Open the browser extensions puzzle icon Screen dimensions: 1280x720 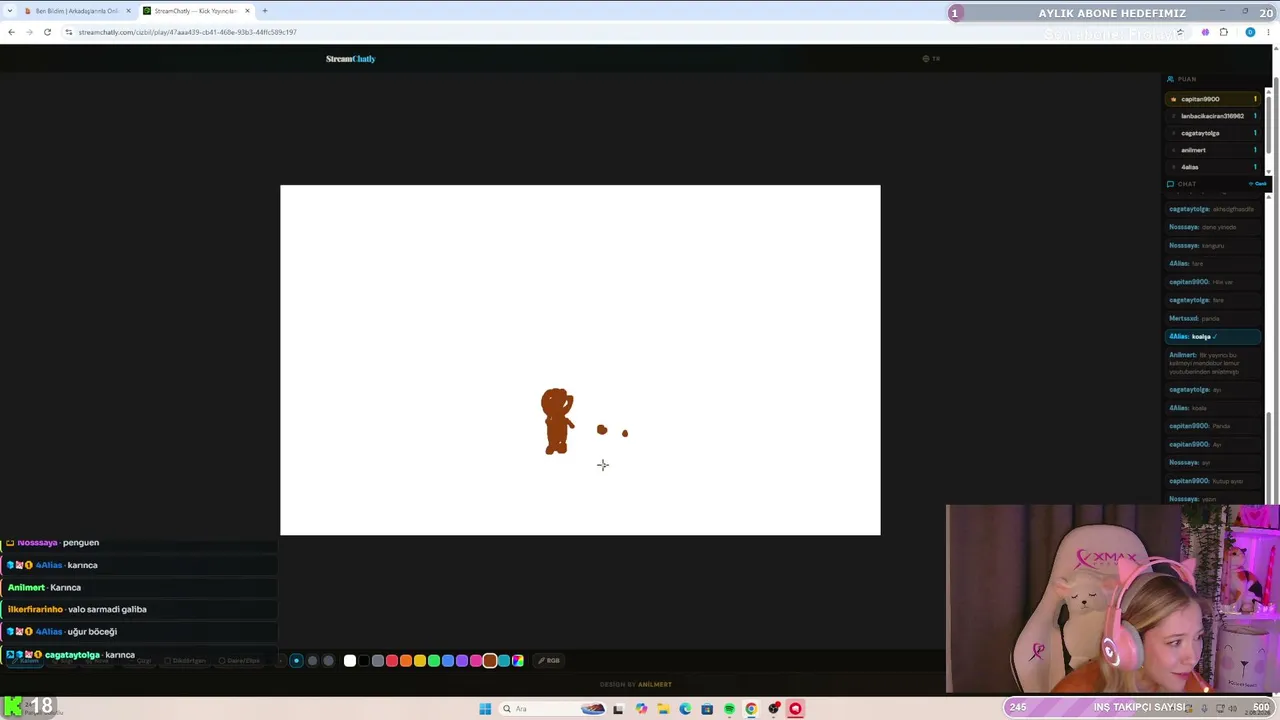click(1223, 32)
